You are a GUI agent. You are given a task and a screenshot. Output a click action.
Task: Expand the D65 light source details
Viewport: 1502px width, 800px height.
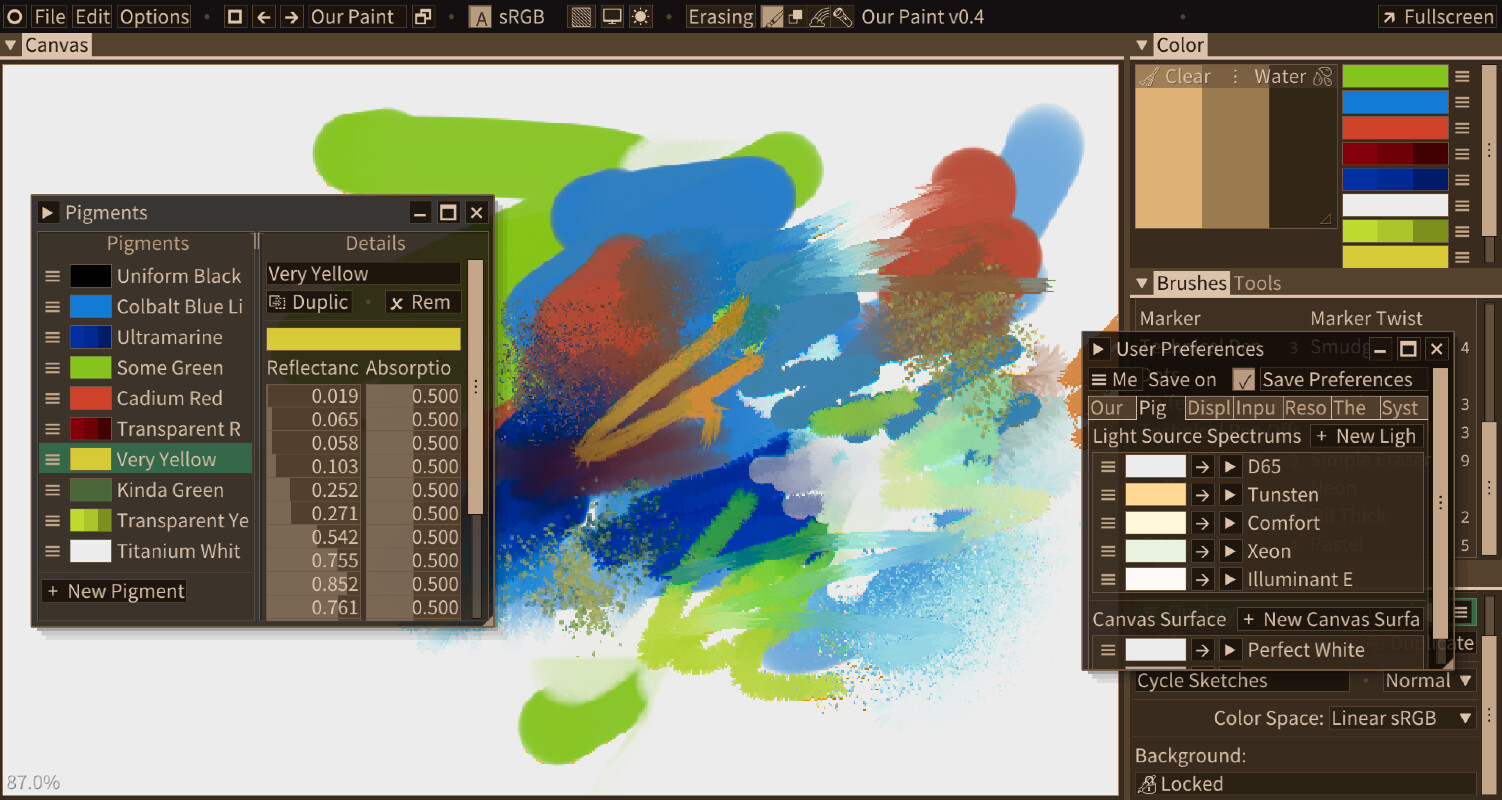tap(1231, 467)
